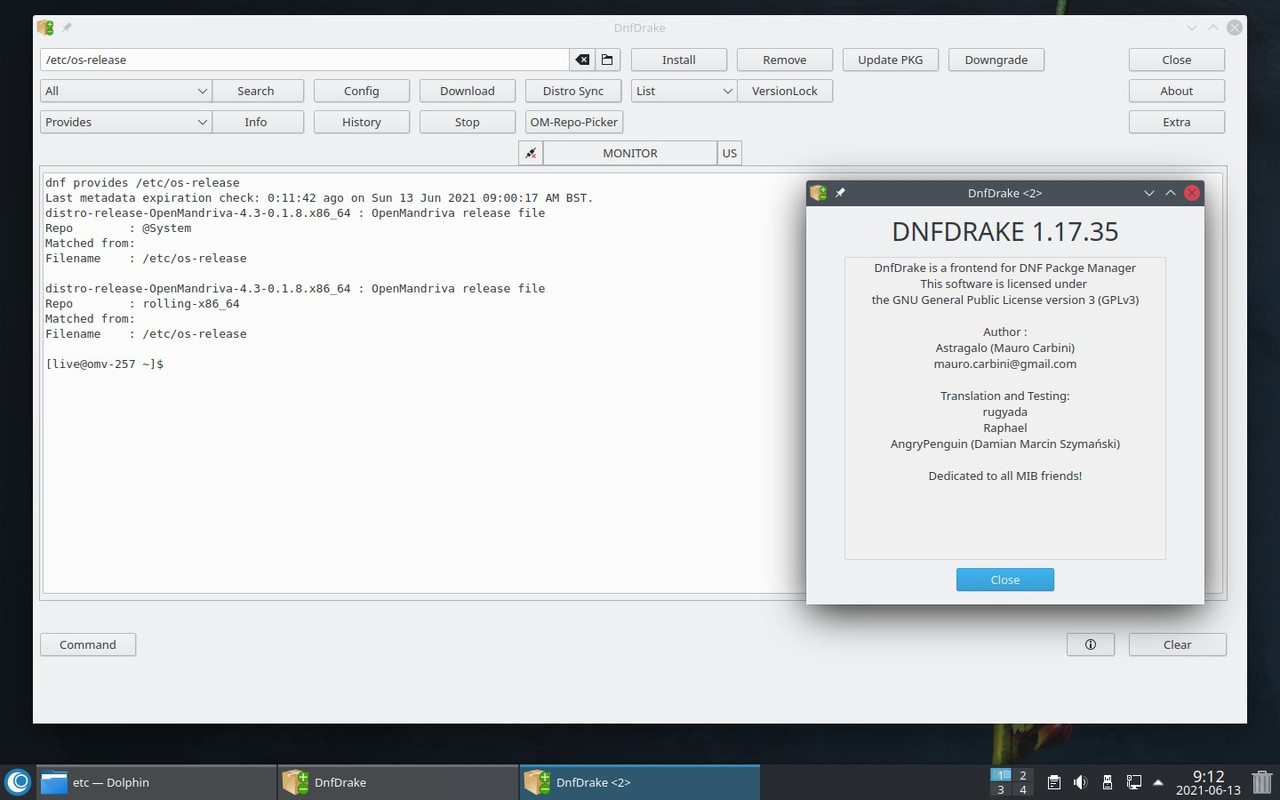
Task: Click the Downgrade button
Action: 997,60
